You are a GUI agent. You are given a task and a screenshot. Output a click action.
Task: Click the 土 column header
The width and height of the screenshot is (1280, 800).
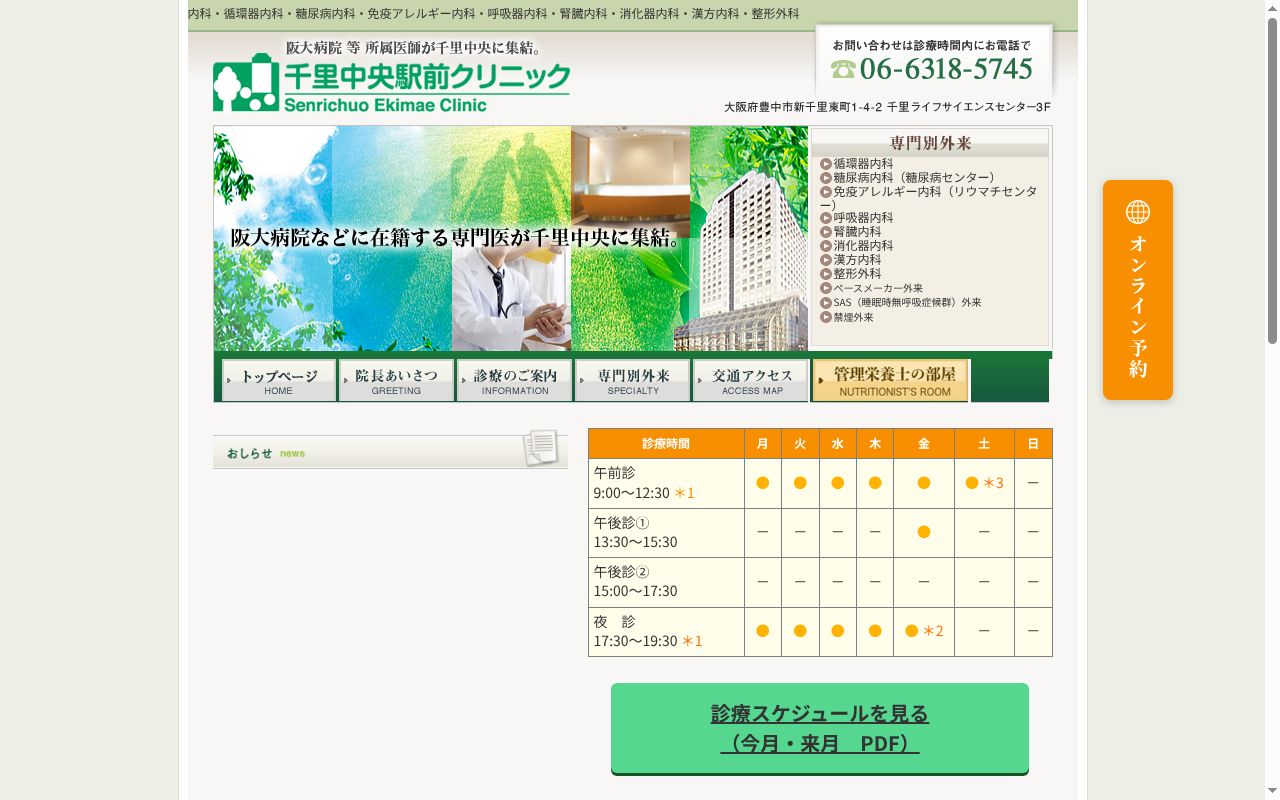[984, 443]
